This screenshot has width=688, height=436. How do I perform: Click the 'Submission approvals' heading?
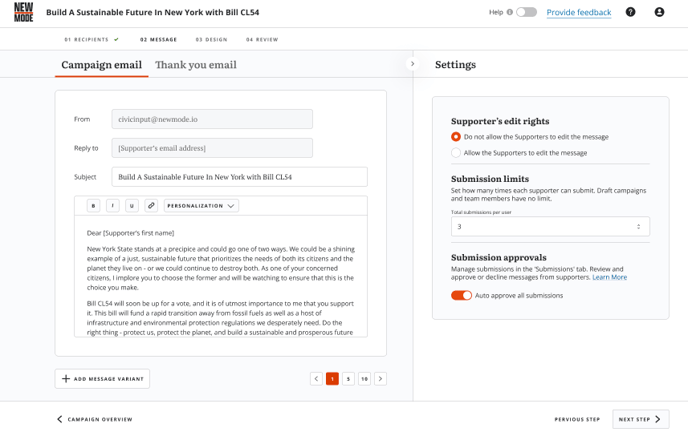pos(498,257)
